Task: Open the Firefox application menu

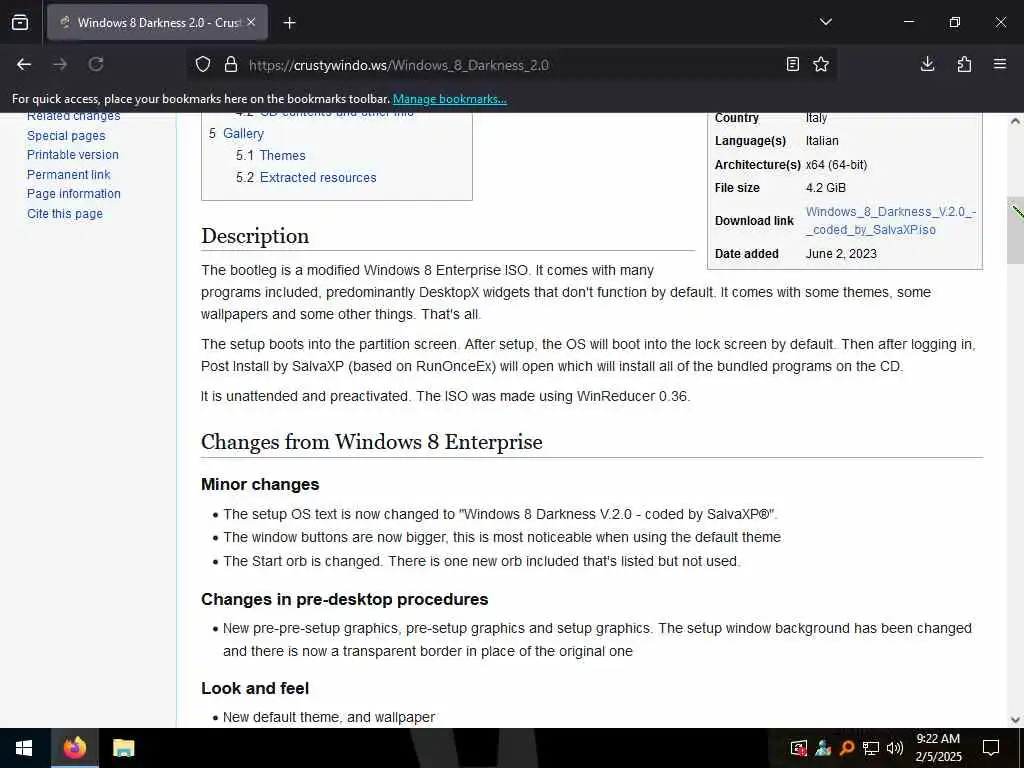Action: point(1000,64)
